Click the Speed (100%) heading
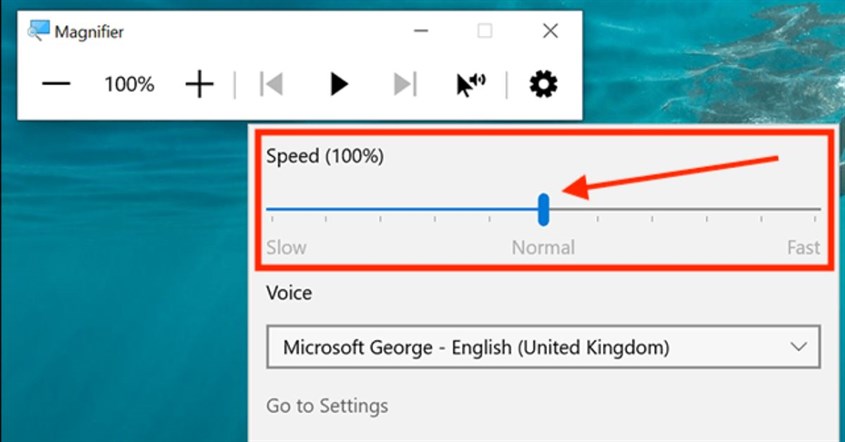This screenshot has width=845, height=442. coord(325,156)
